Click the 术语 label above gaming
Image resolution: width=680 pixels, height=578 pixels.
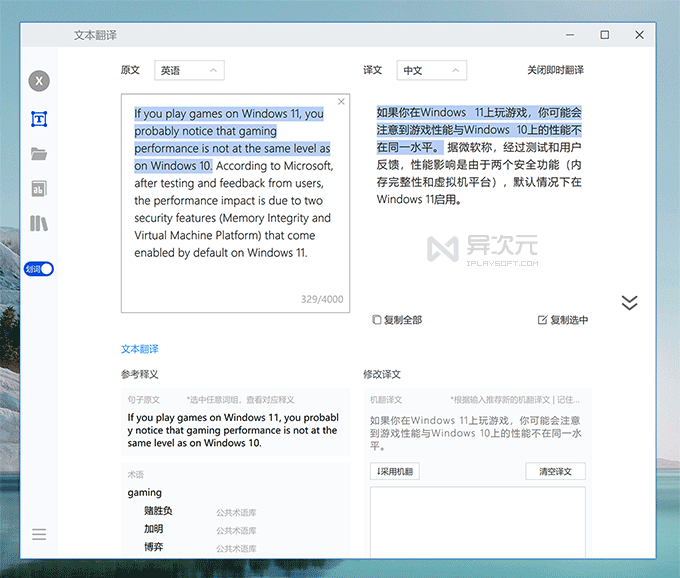[x=135, y=474]
